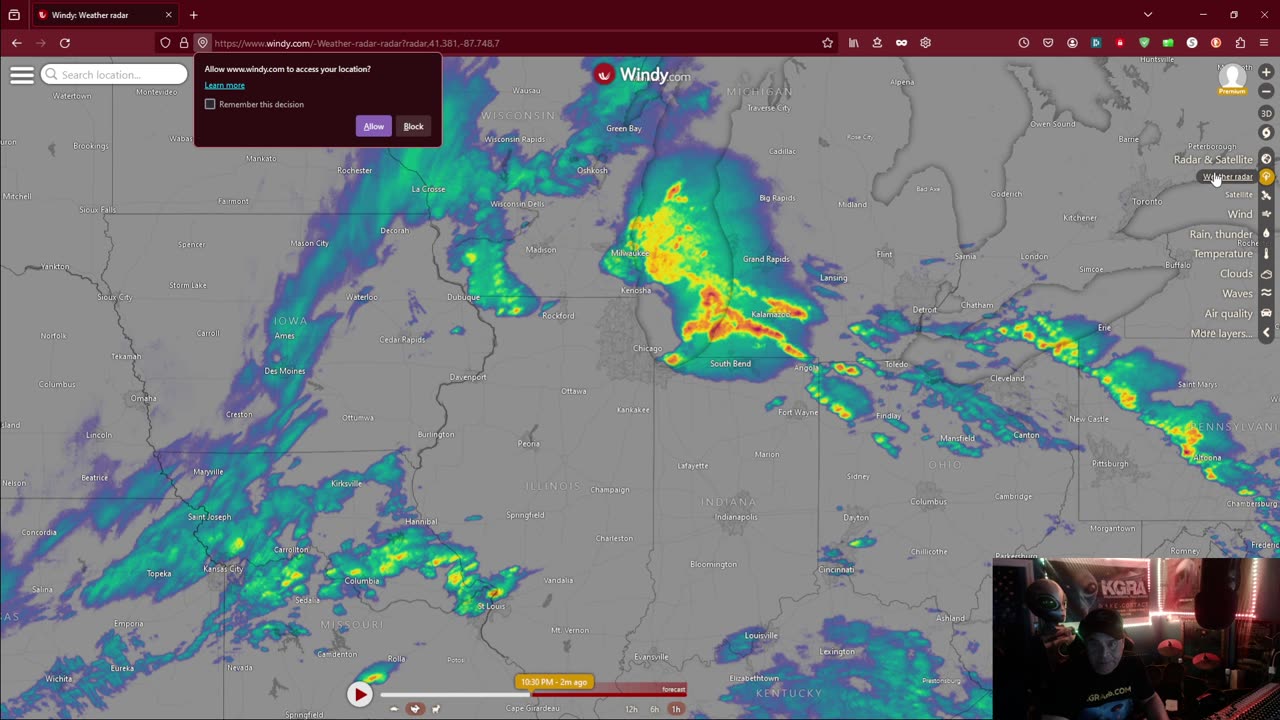Block windy.com location access
The width and height of the screenshot is (1280, 720).
[413, 126]
